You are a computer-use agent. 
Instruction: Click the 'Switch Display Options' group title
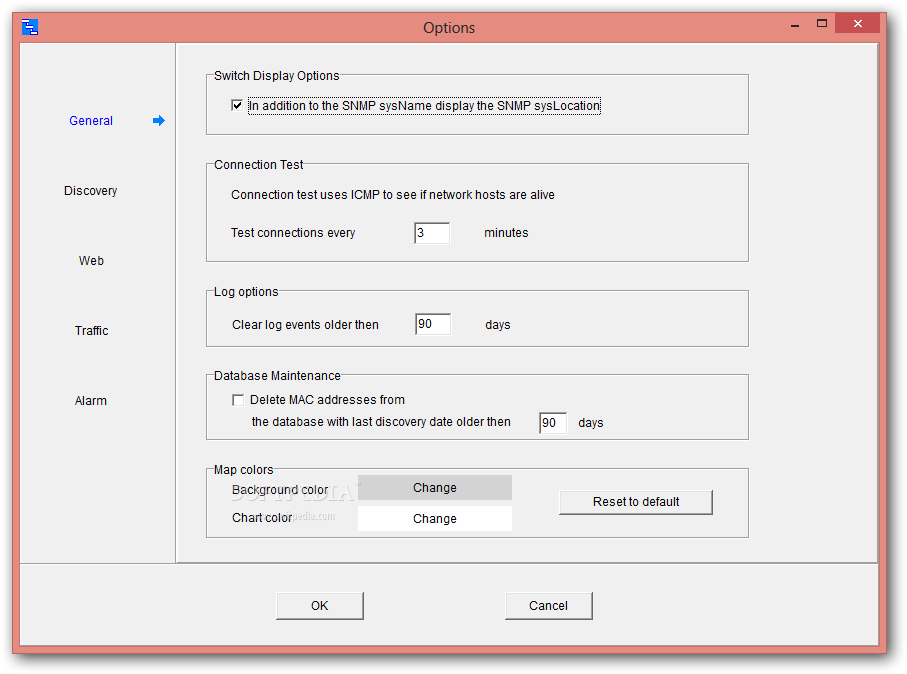pyautogui.click(x=276, y=76)
